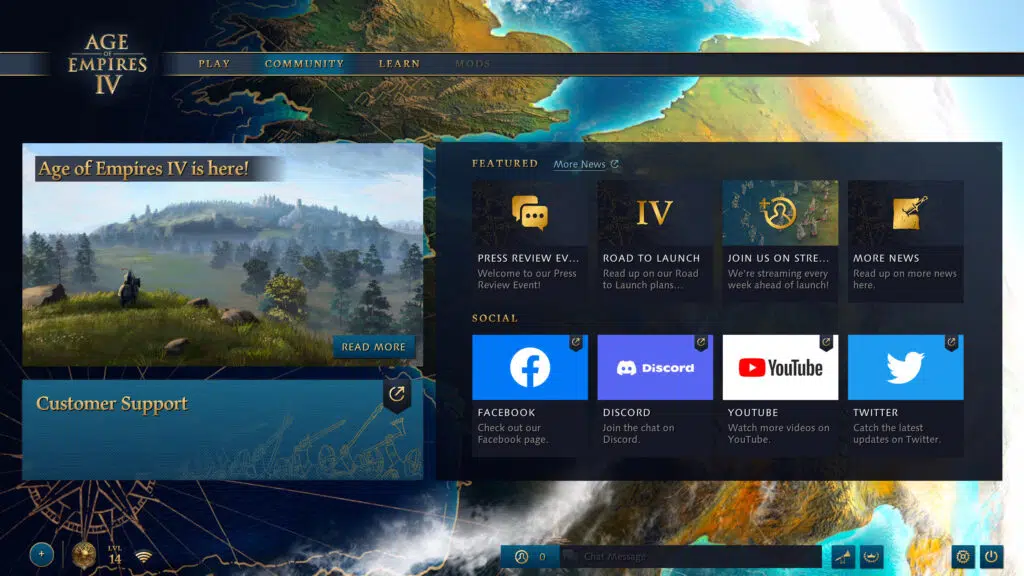The width and height of the screenshot is (1024, 576).
Task: Open the Customer Support panel
Action: point(223,430)
